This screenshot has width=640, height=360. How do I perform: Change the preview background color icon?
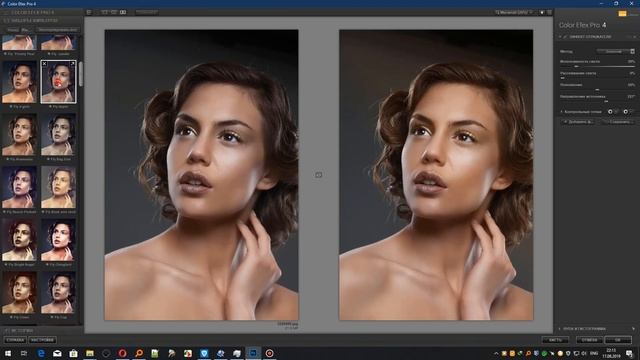[x=542, y=12]
